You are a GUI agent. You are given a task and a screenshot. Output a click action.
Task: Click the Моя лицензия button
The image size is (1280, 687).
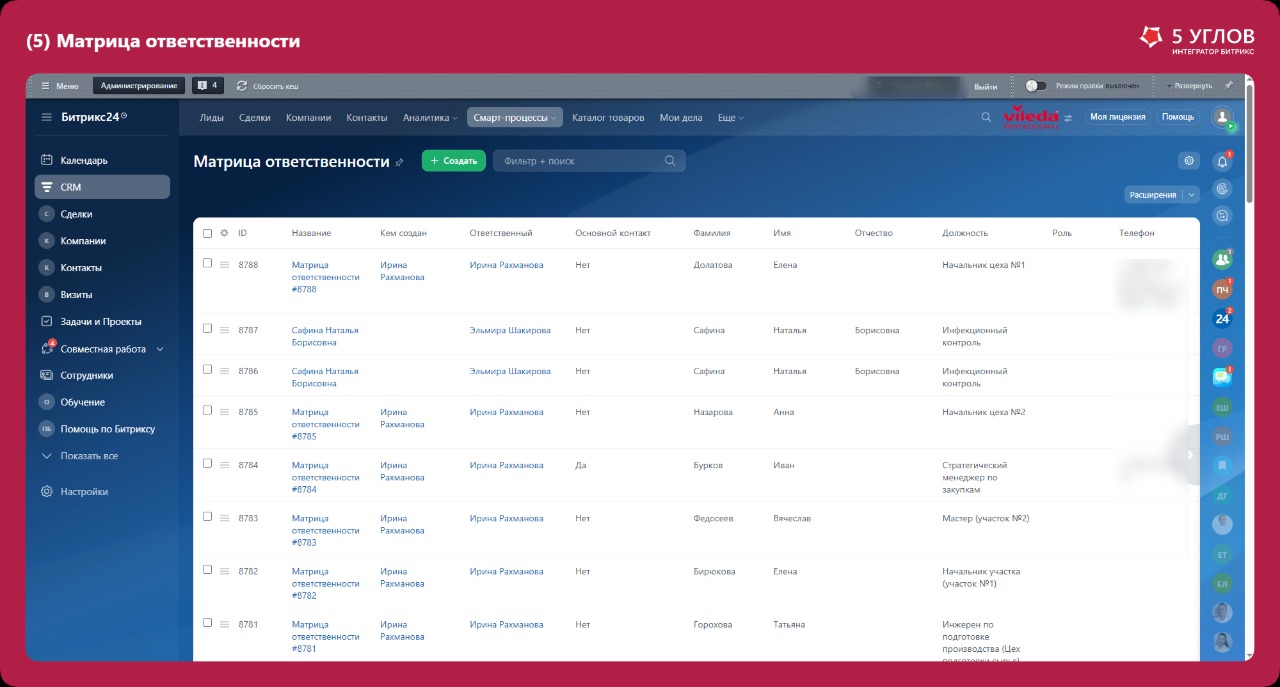[x=1118, y=117]
